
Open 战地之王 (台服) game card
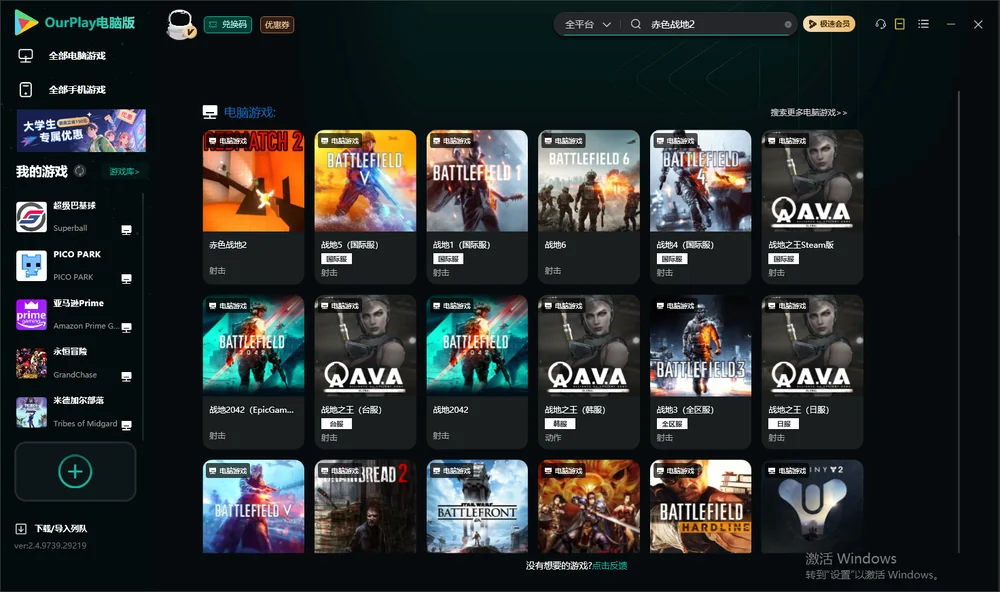pos(365,372)
